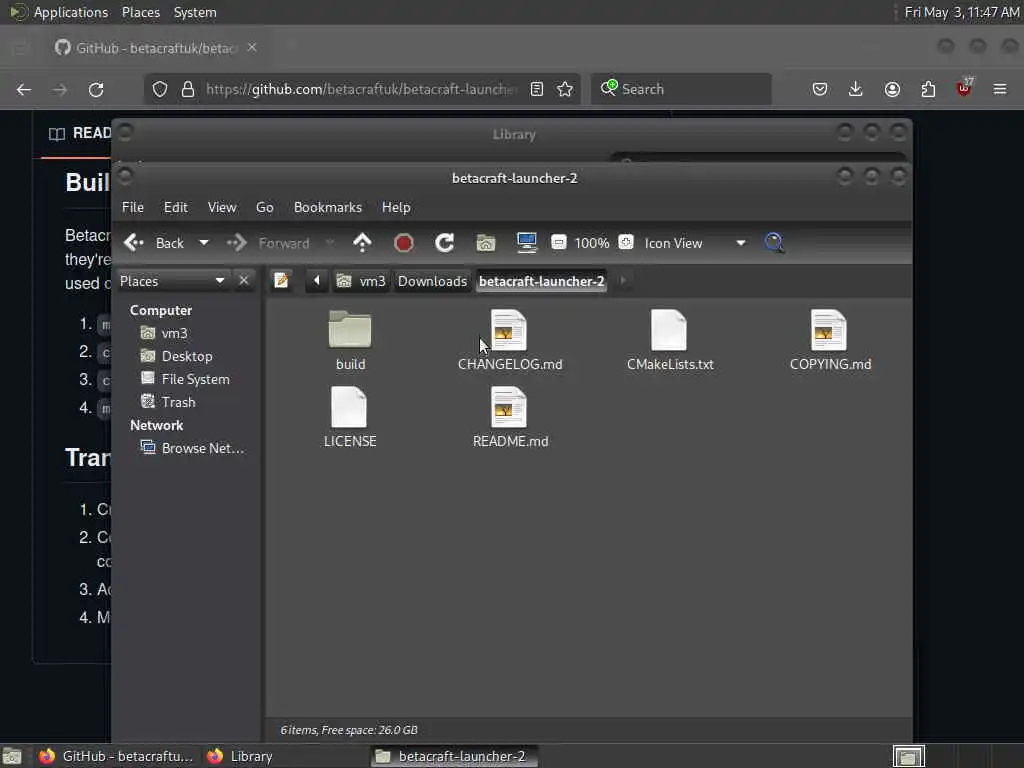Select CMakeLists.txt file
Screen dimensions: 1024x768
670,340
